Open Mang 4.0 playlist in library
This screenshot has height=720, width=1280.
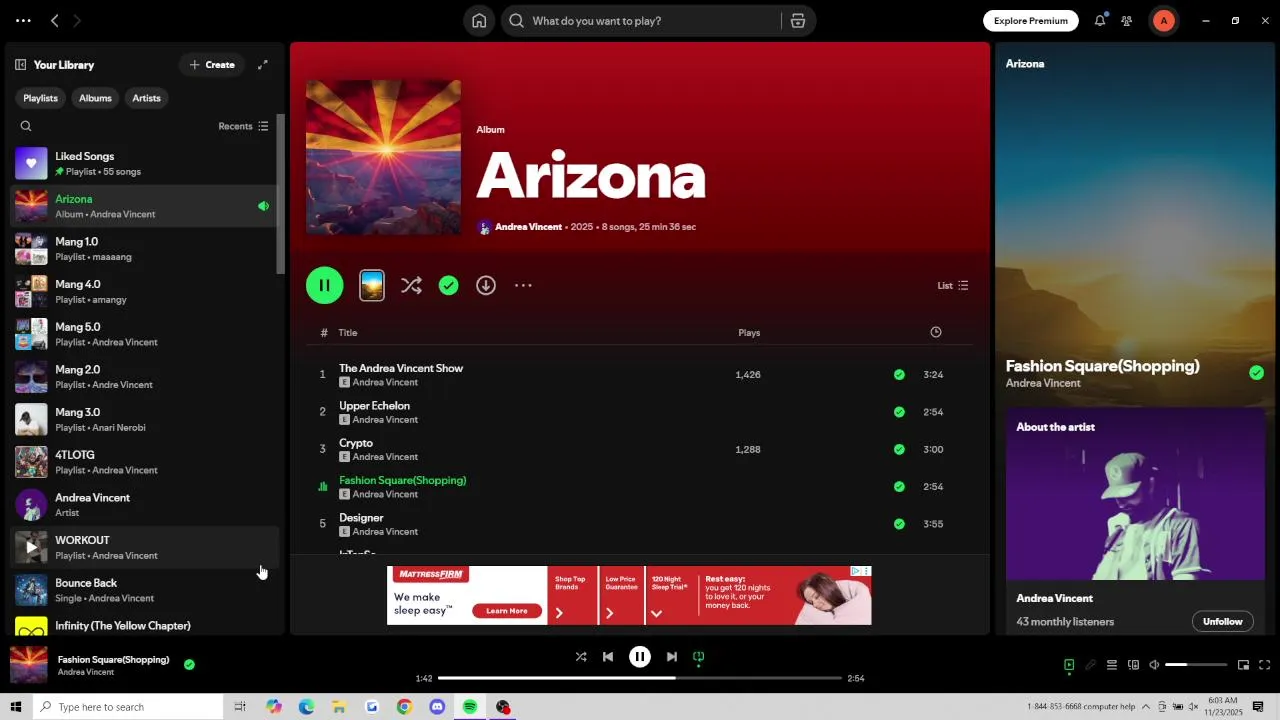coord(143,292)
